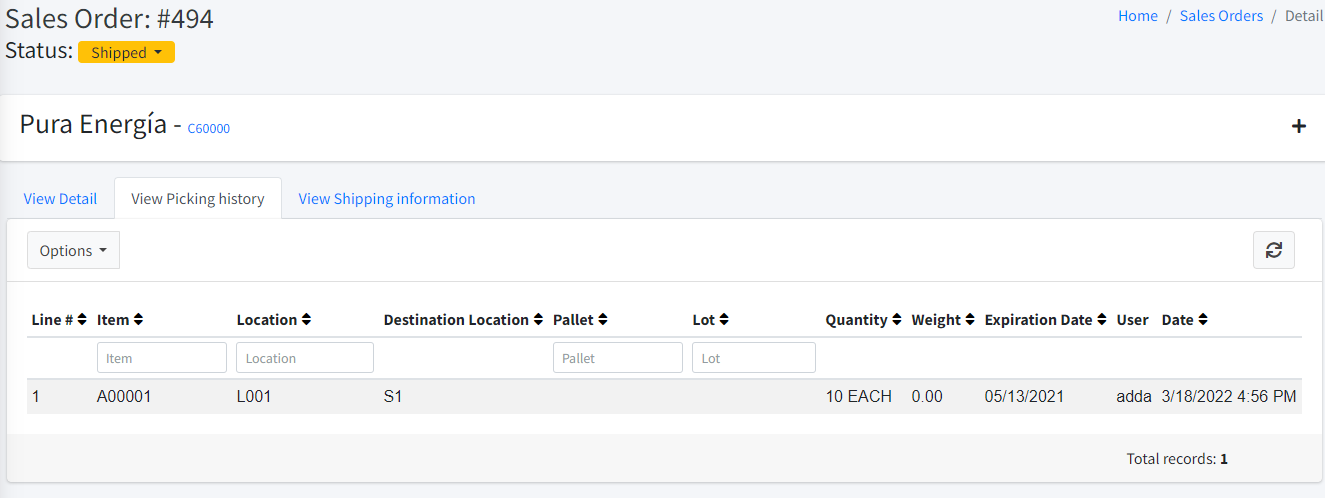The image size is (1325, 498).
Task: Sort by Item column arrows
Action: [138, 320]
